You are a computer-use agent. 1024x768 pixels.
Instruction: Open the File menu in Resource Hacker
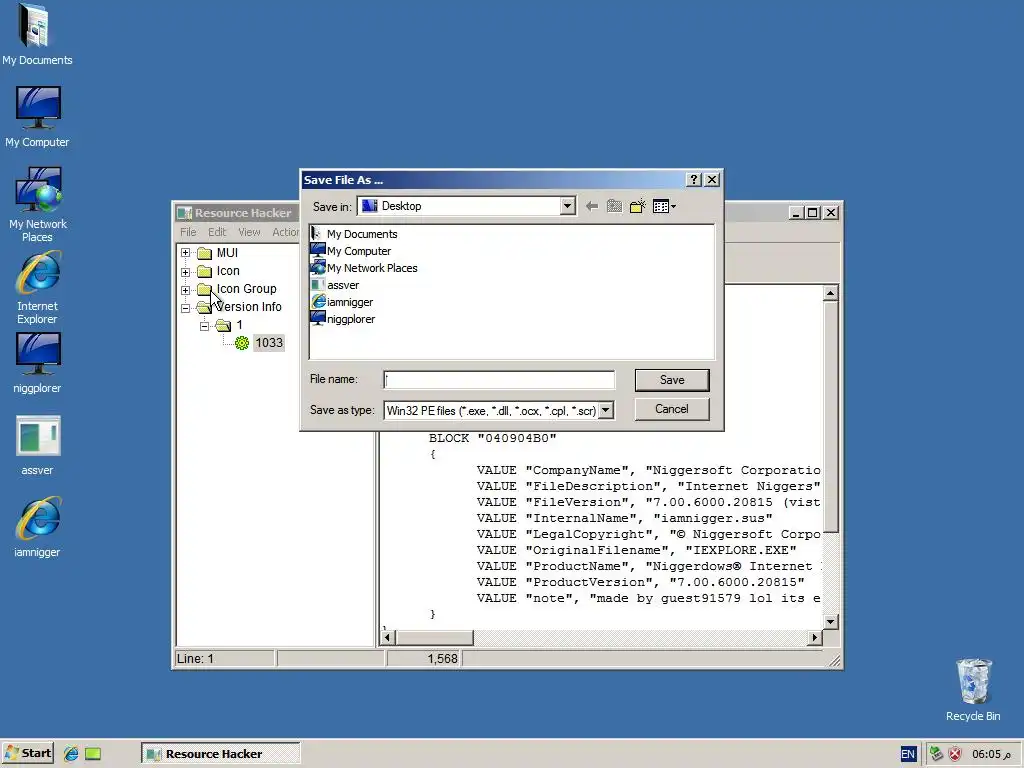pyautogui.click(x=188, y=232)
